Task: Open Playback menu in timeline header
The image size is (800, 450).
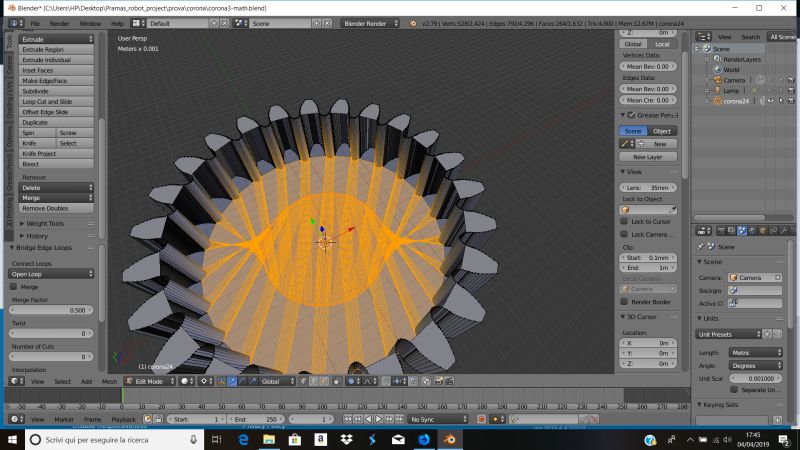Action: point(123,419)
